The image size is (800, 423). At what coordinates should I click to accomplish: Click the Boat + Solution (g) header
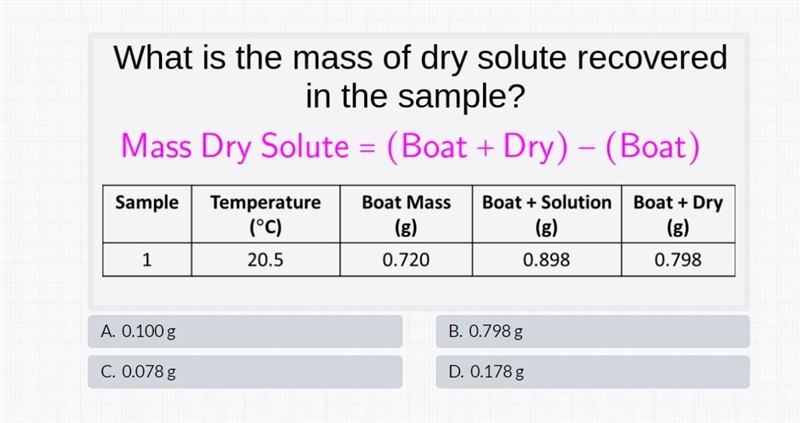tap(547, 214)
